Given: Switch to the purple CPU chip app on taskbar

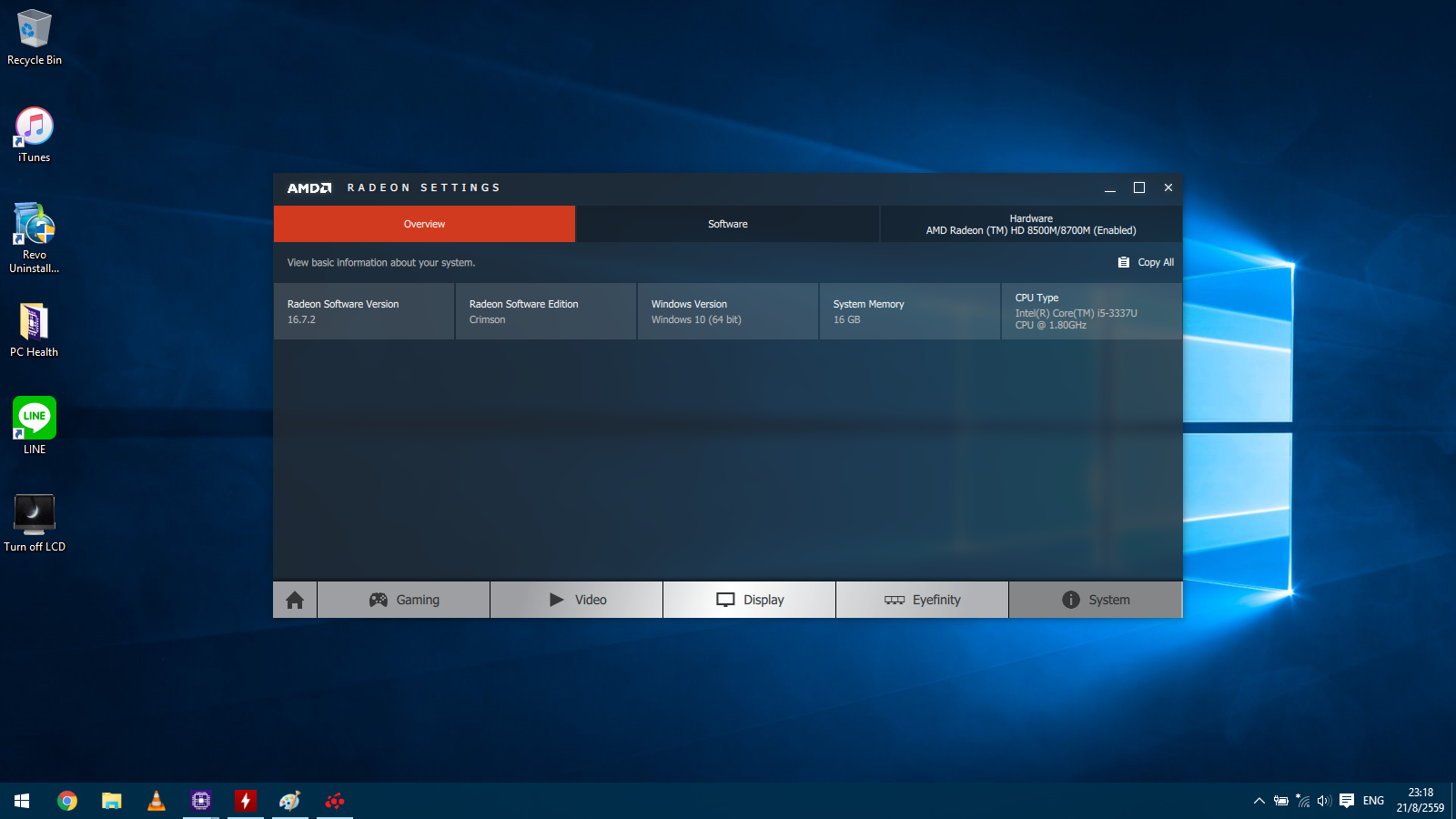Looking at the screenshot, I should 201,801.
